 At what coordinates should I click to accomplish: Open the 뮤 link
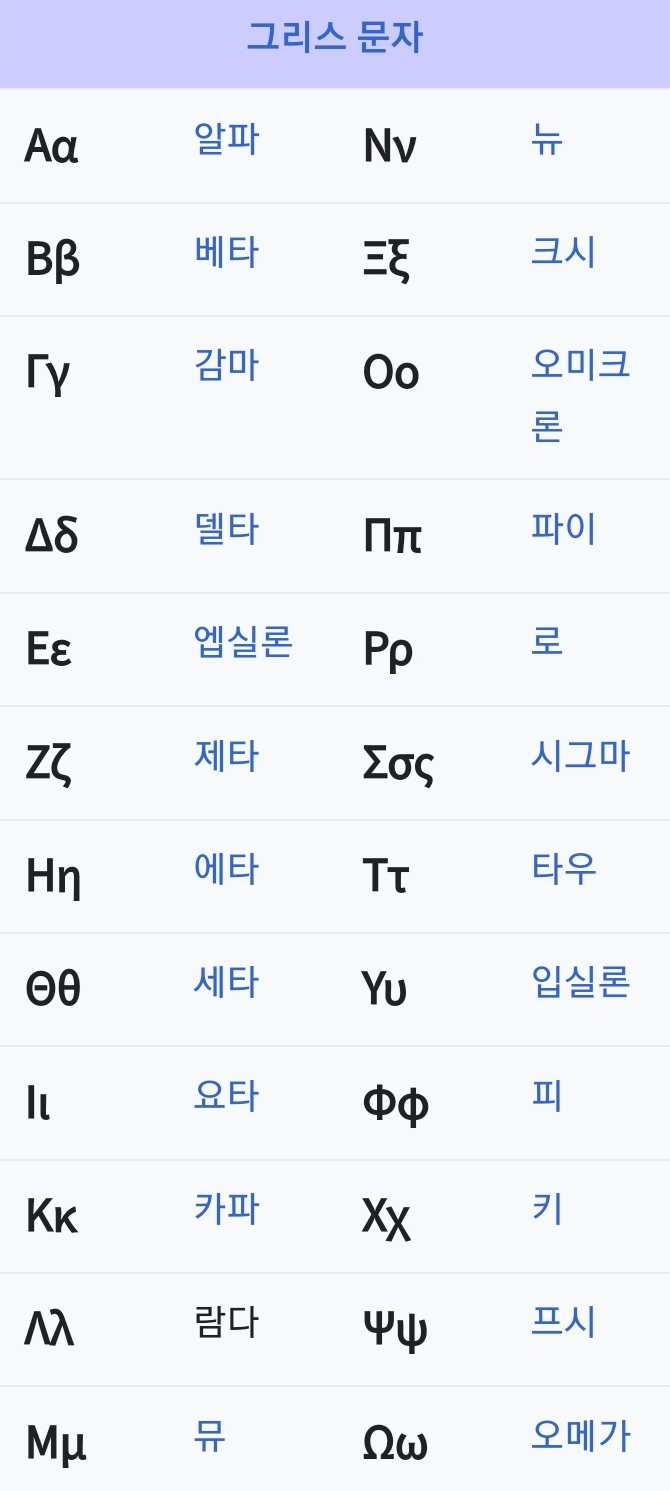(210, 1436)
